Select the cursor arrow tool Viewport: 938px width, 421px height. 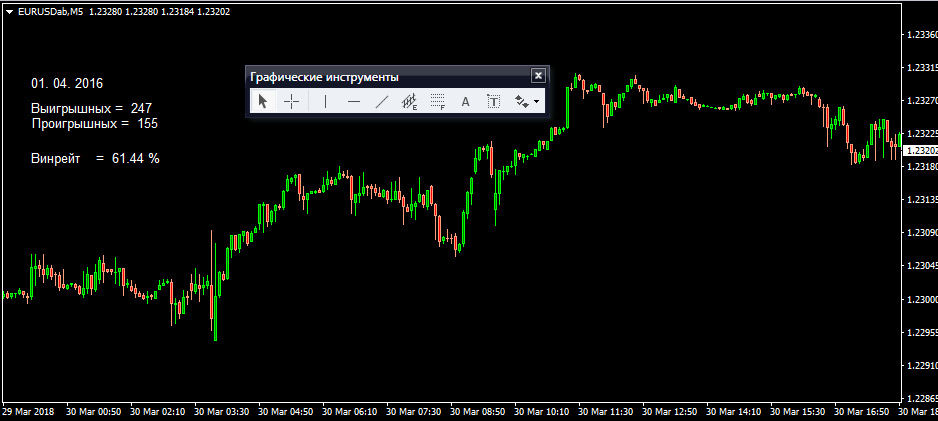[x=262, y=101]
